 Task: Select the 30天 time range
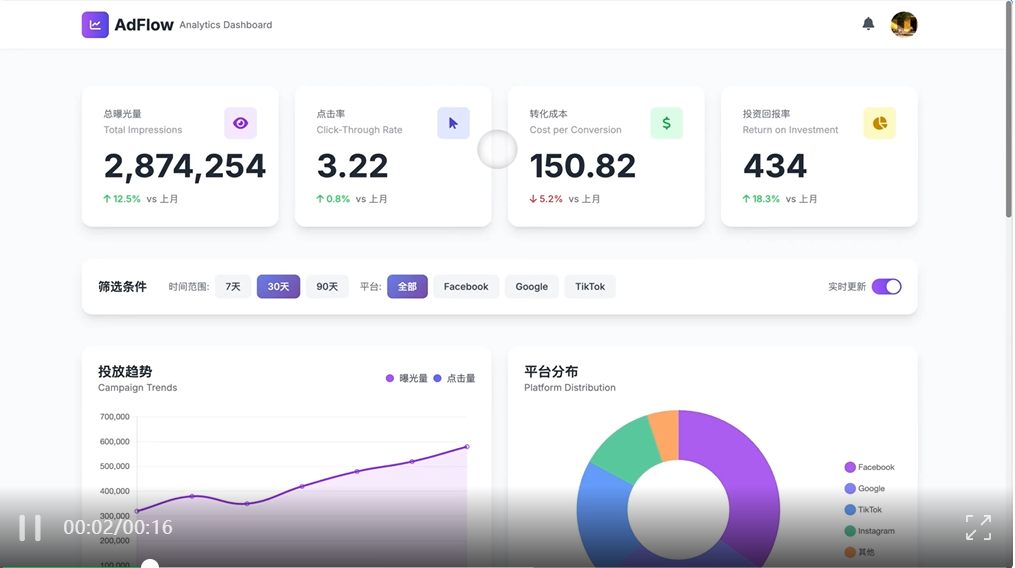278,286
